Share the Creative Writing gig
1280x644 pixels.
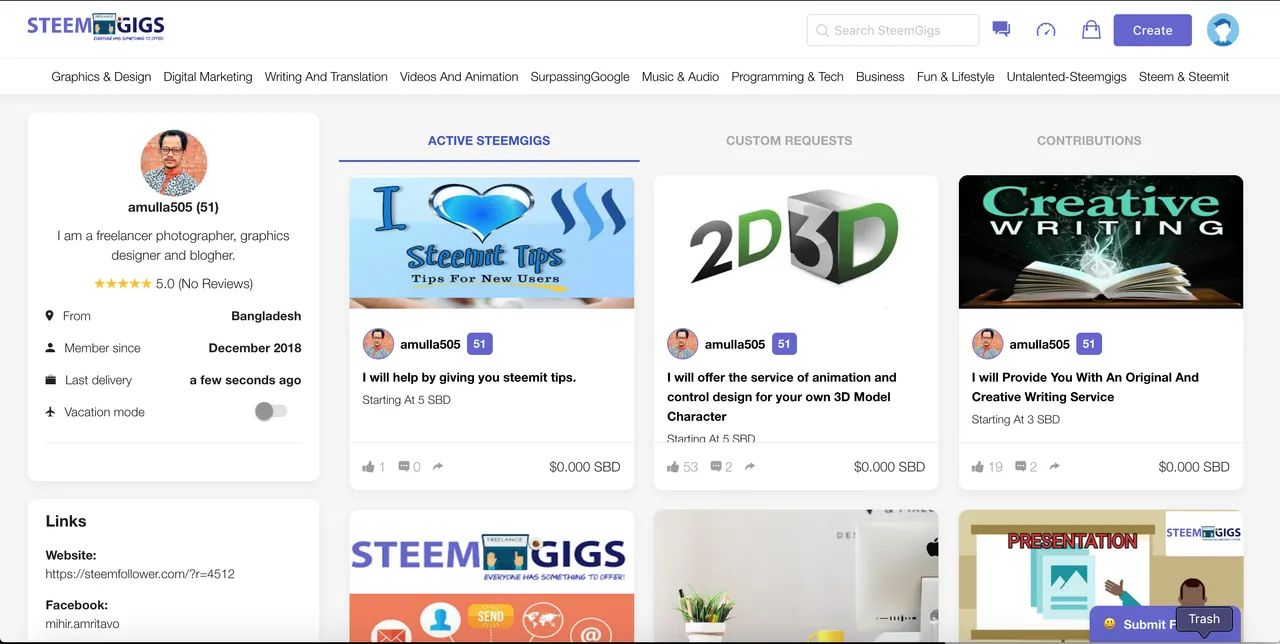pos(1055,466)
